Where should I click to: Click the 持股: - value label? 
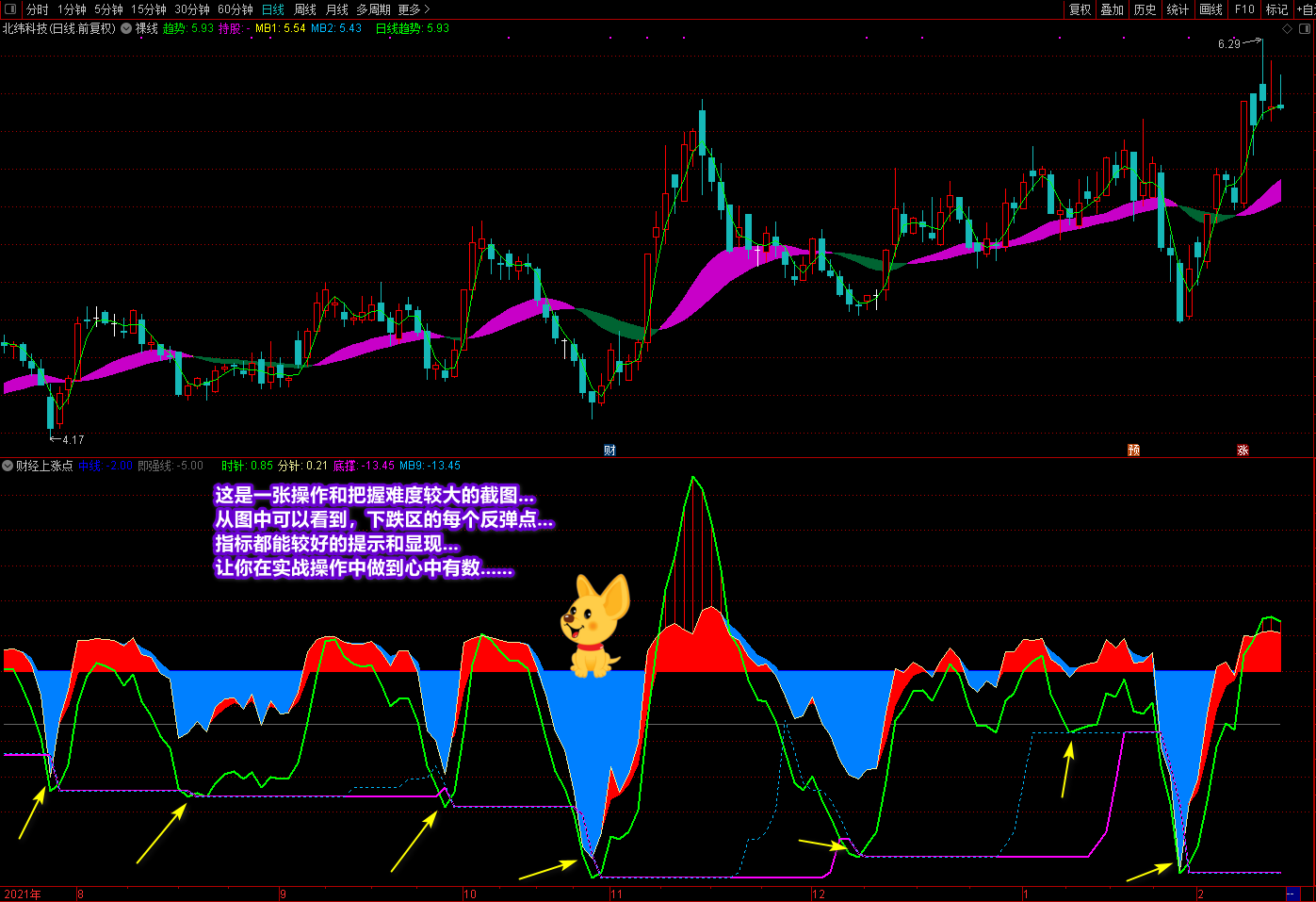point(235,28)
